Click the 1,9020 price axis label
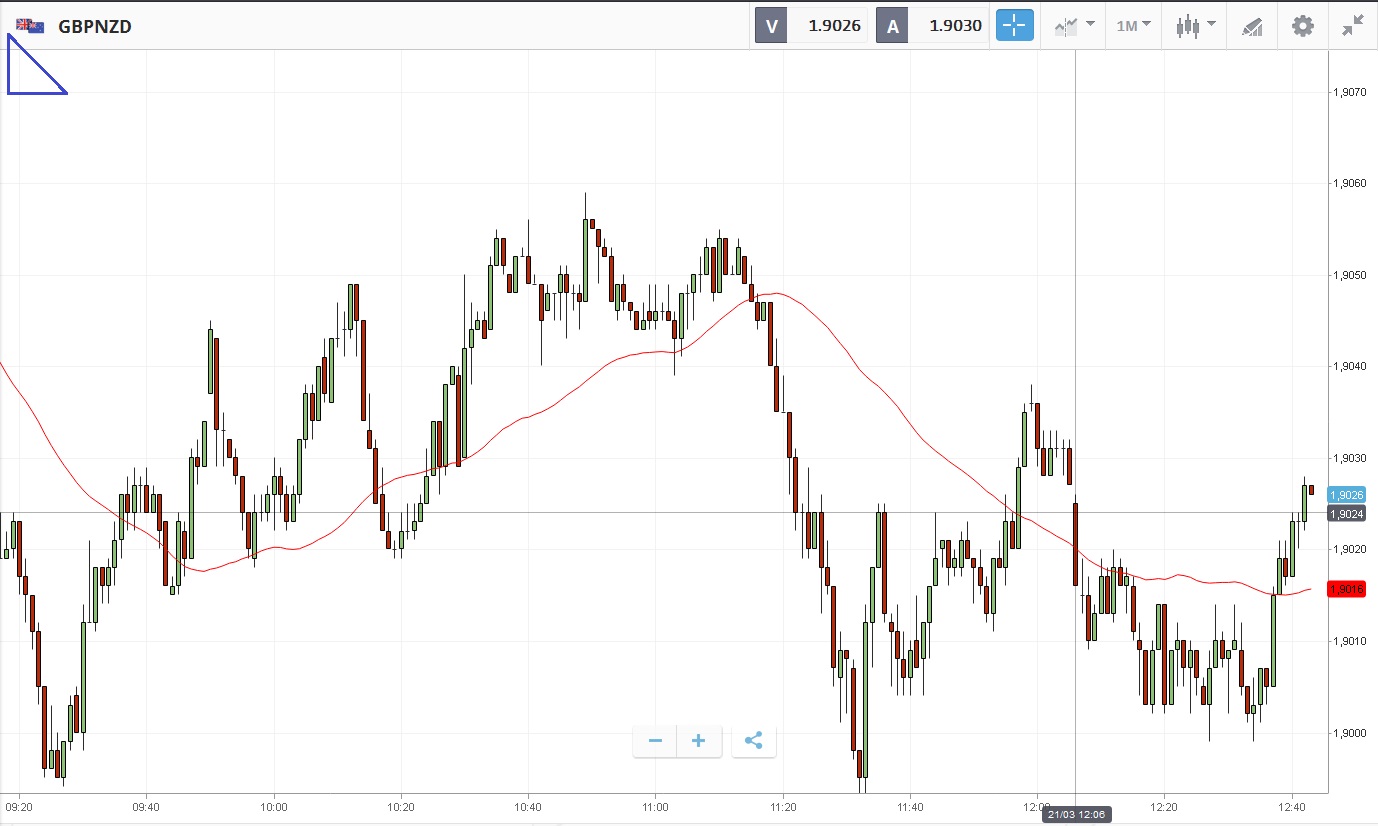This screenshot has width=1378, height=826. 1349,550
